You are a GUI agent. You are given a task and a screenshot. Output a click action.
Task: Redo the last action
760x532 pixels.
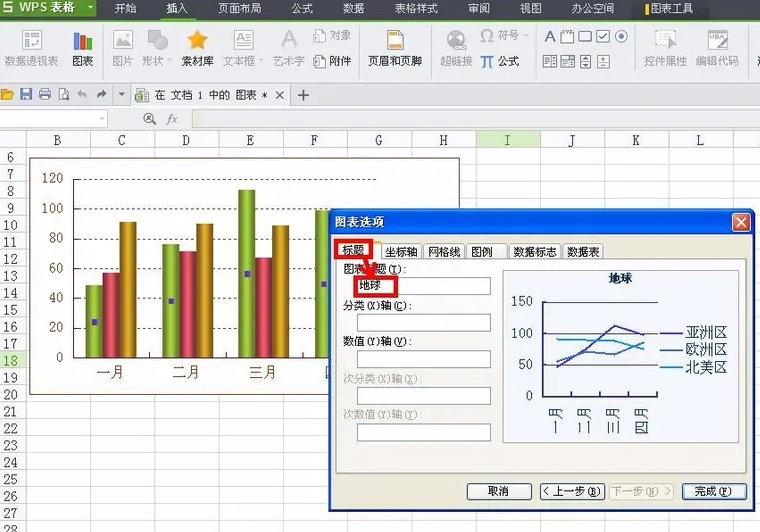tap(101, 94)
